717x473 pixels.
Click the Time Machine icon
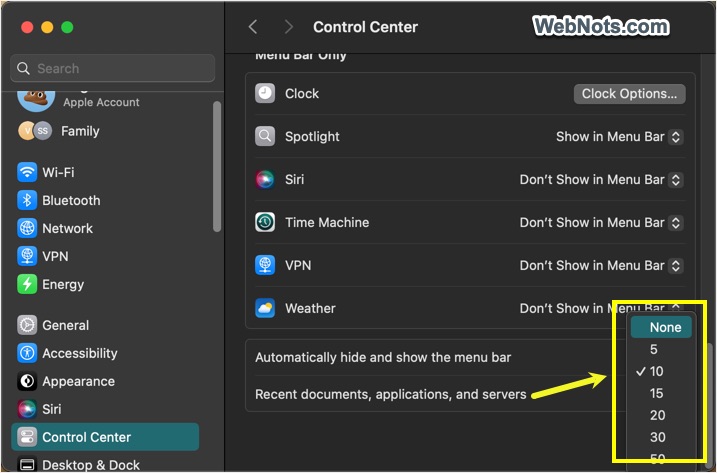click(265, 222)
